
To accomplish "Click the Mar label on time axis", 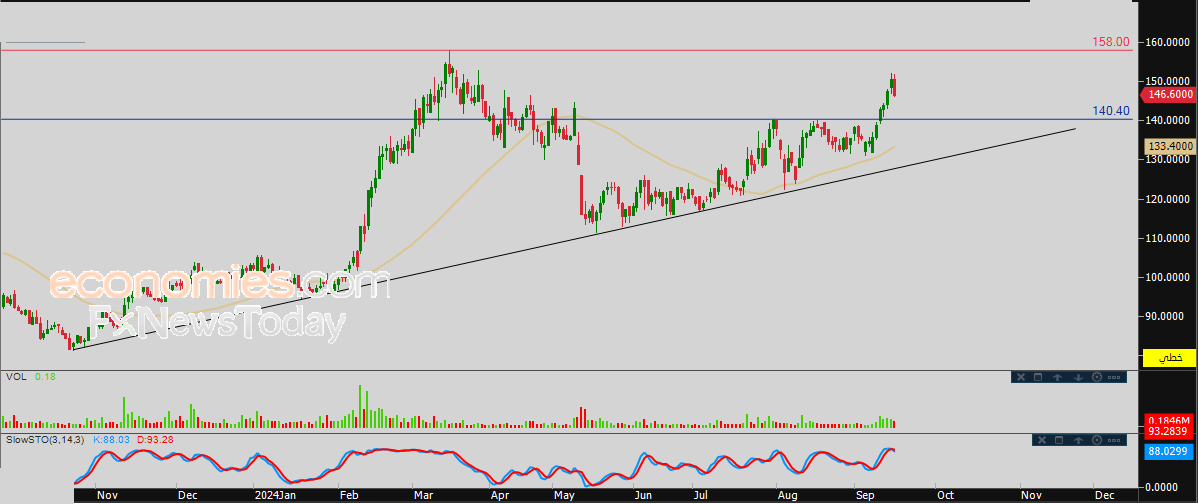I will coord(423,495).
